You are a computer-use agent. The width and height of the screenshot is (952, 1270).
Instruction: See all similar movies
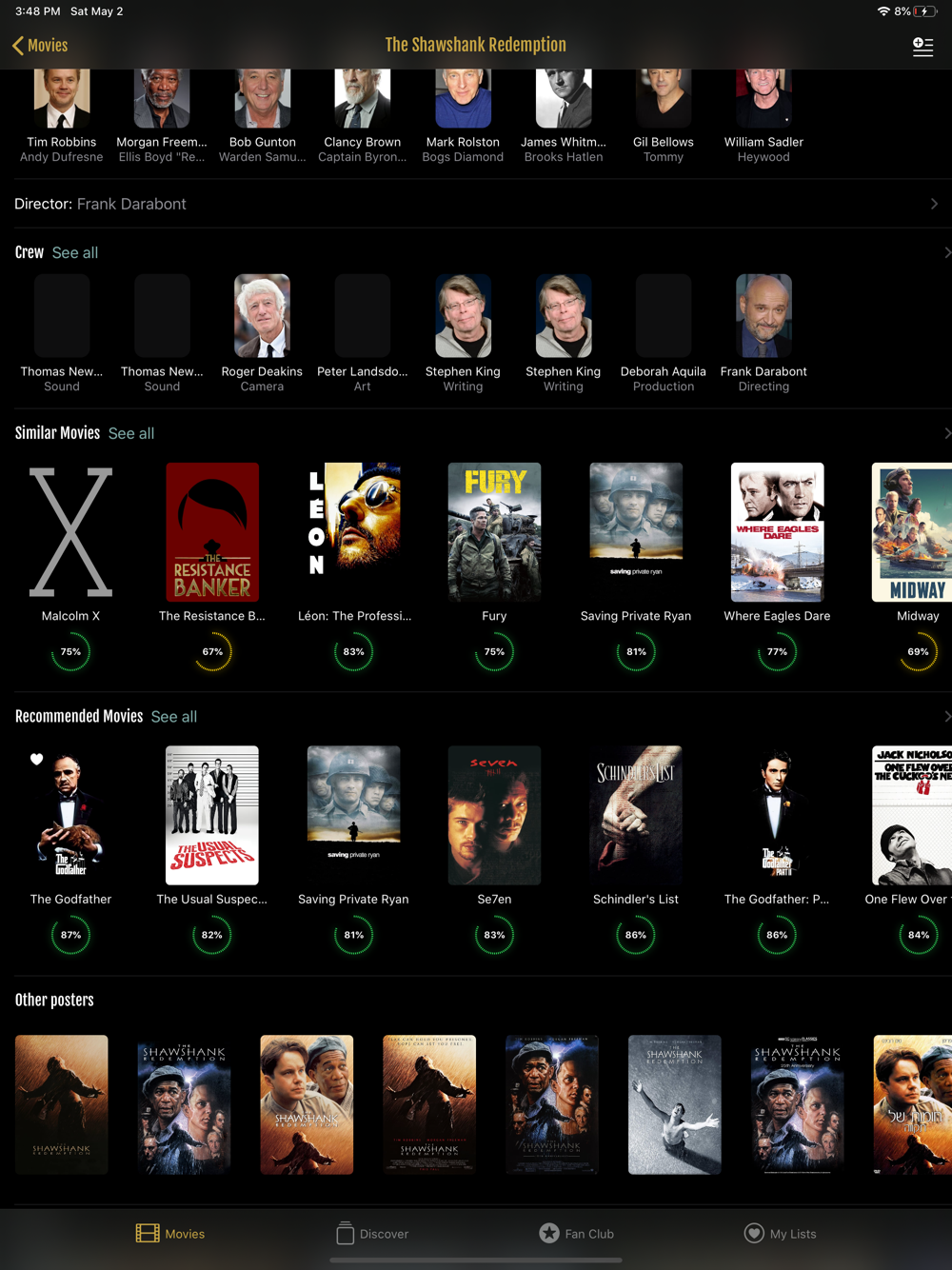(131, 433)
